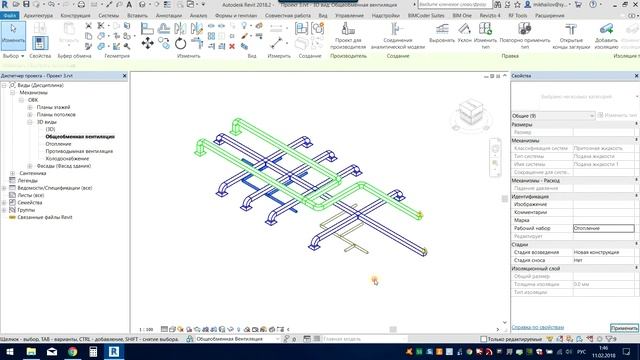Open the Системы ribbon tab
The image size is (640, 360).
coord(109,16)
